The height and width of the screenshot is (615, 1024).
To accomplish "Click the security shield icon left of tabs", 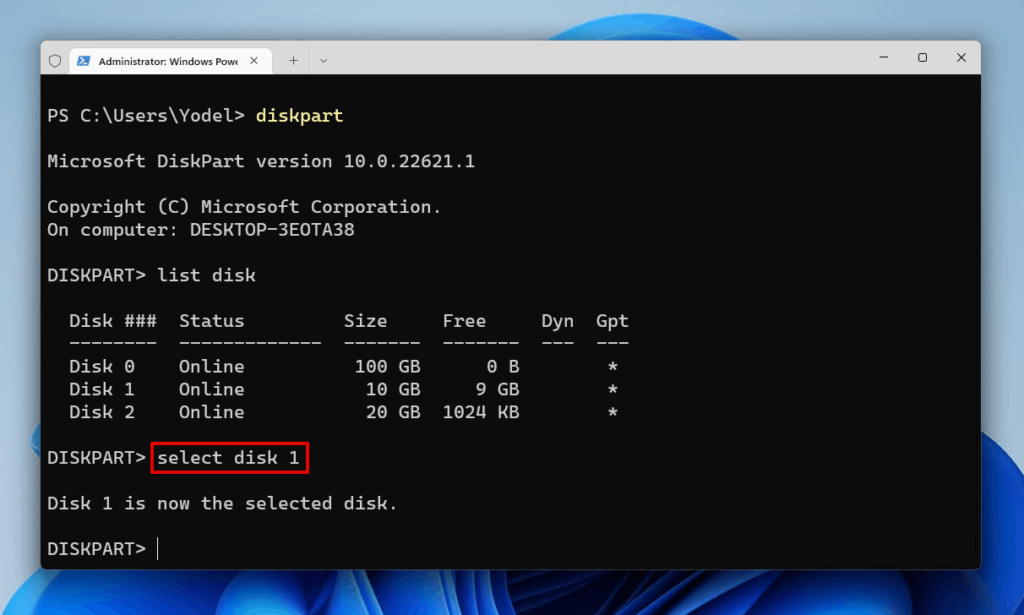I will click(55, 60).
